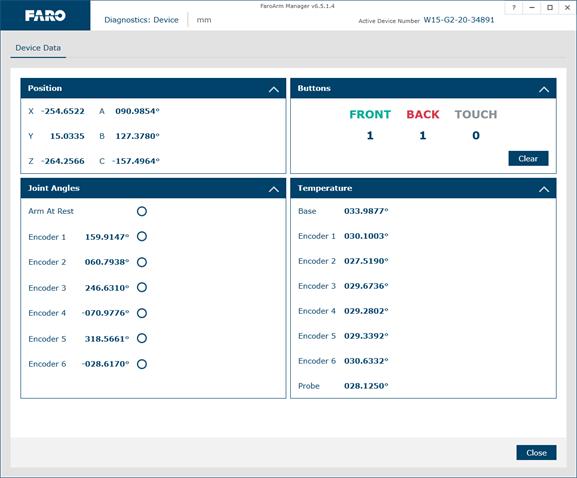
Task: Click the Encoder 4 joint angle indicator circle
Action: (142, 313)
